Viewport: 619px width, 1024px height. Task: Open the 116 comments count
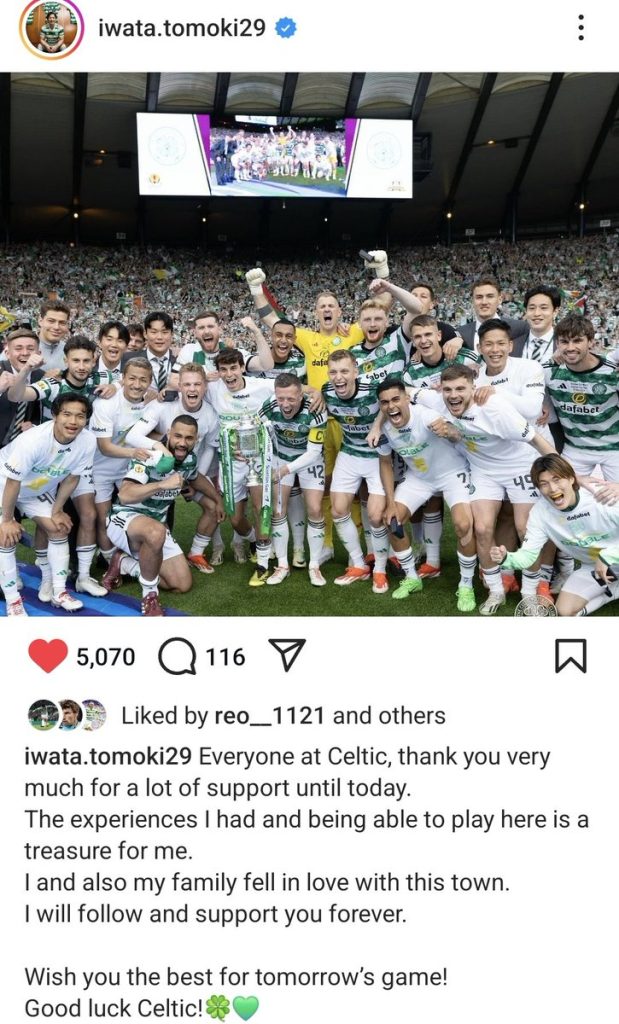tap(225, 656)
